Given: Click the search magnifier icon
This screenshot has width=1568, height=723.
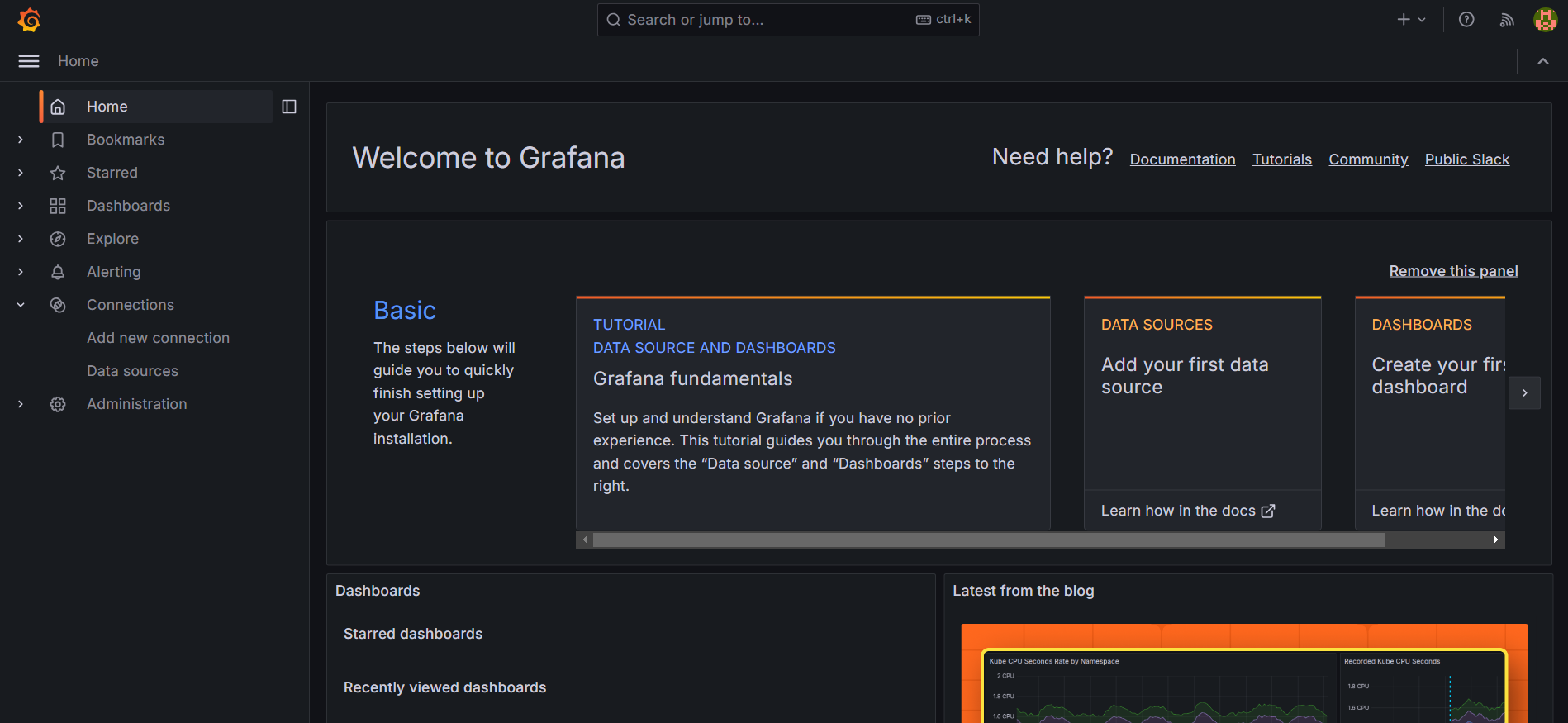Looking at the screenshot, I should pos(614,20).
